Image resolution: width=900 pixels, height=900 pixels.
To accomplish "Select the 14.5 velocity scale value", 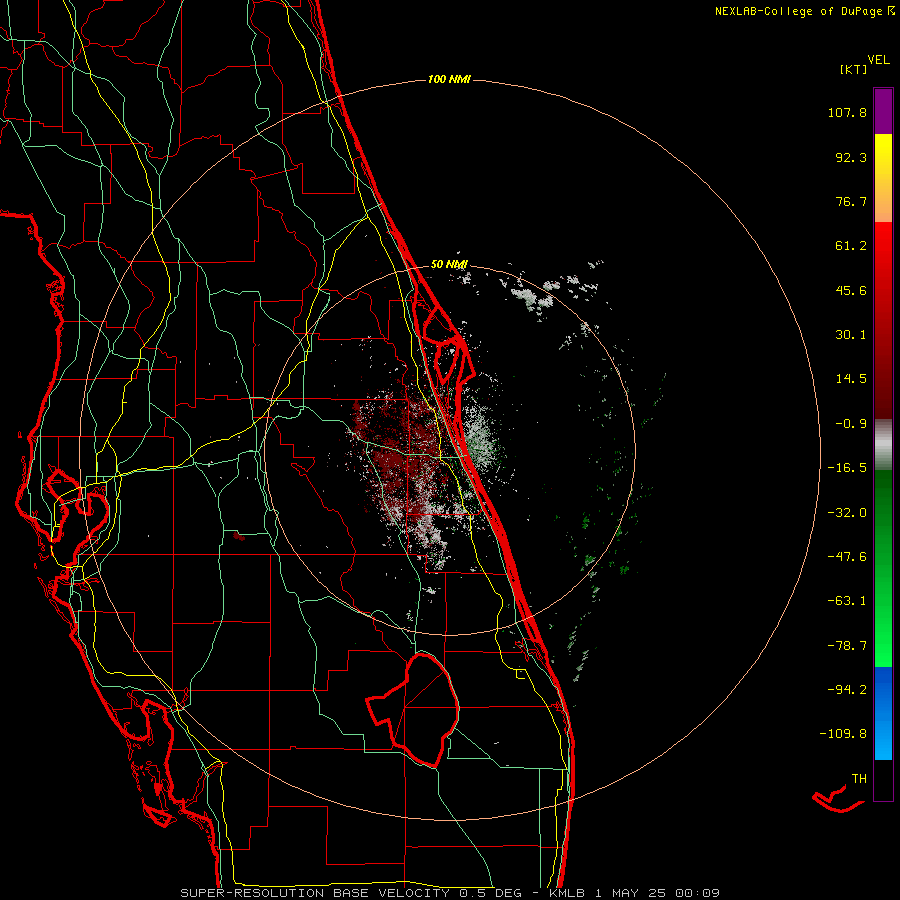I will [851, 379].
